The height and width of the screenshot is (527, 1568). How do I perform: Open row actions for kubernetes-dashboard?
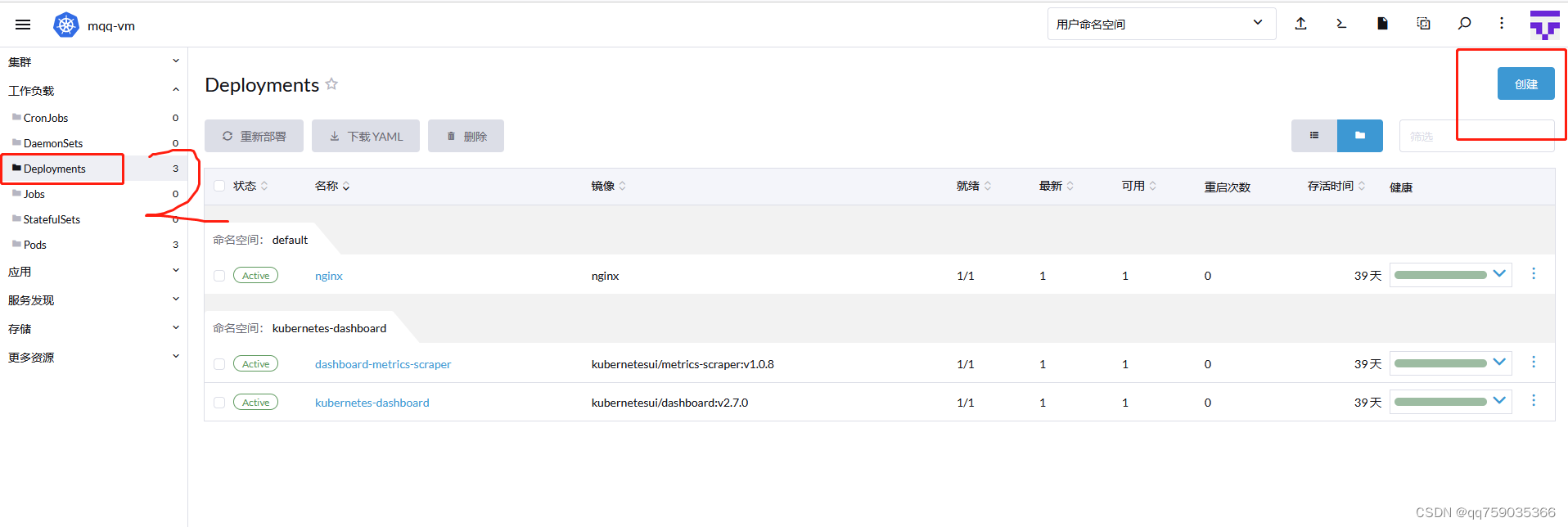(x=1534, y=401)
